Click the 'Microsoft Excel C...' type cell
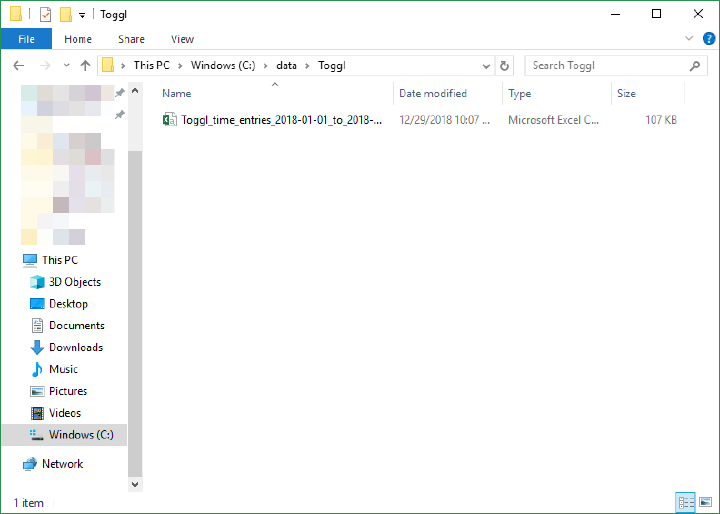Image resolution: width=720 pixels, height=514 pixels. (x=553, y=120)
